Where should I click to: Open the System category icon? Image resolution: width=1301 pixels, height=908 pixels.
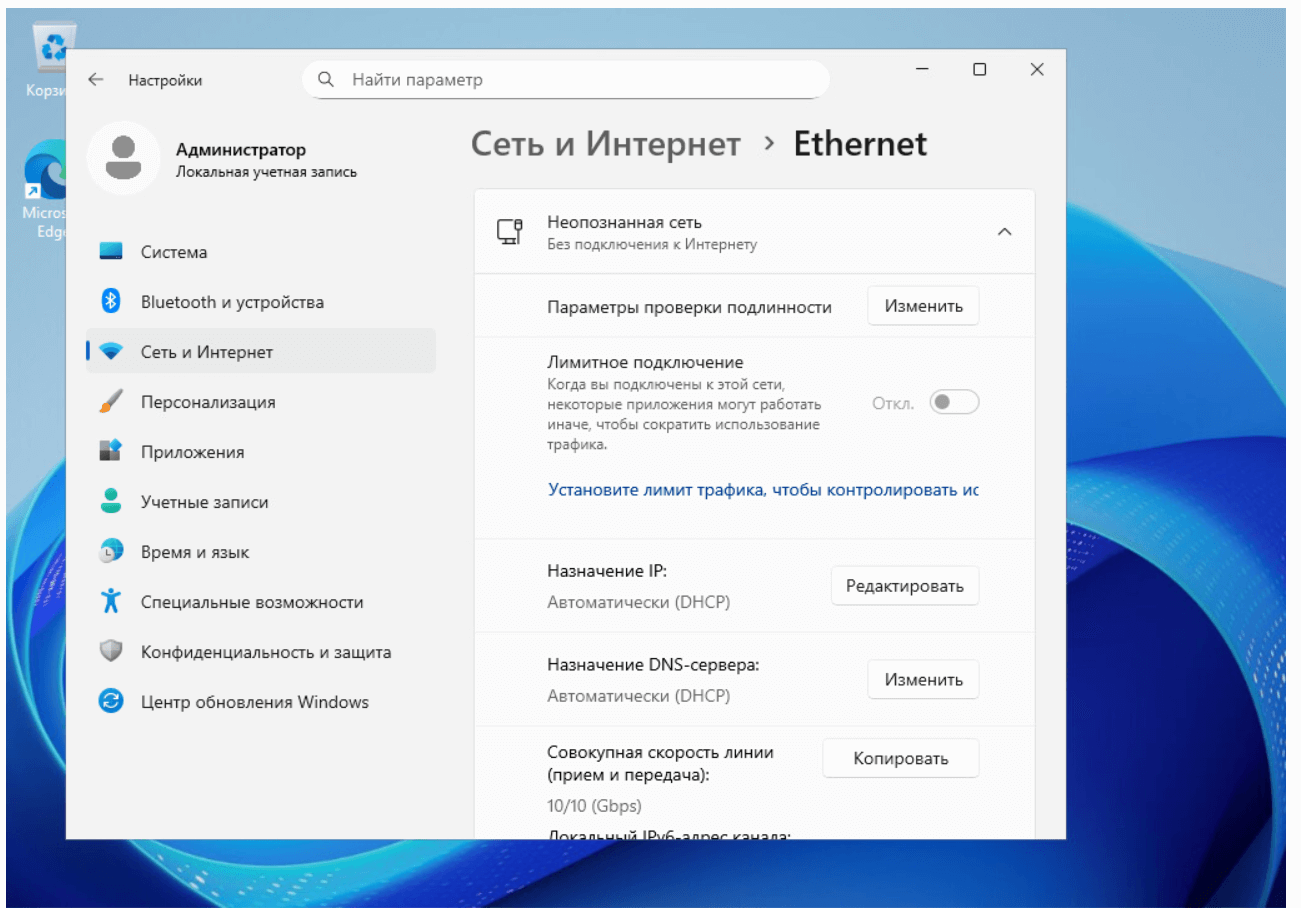tap(111, 252)
